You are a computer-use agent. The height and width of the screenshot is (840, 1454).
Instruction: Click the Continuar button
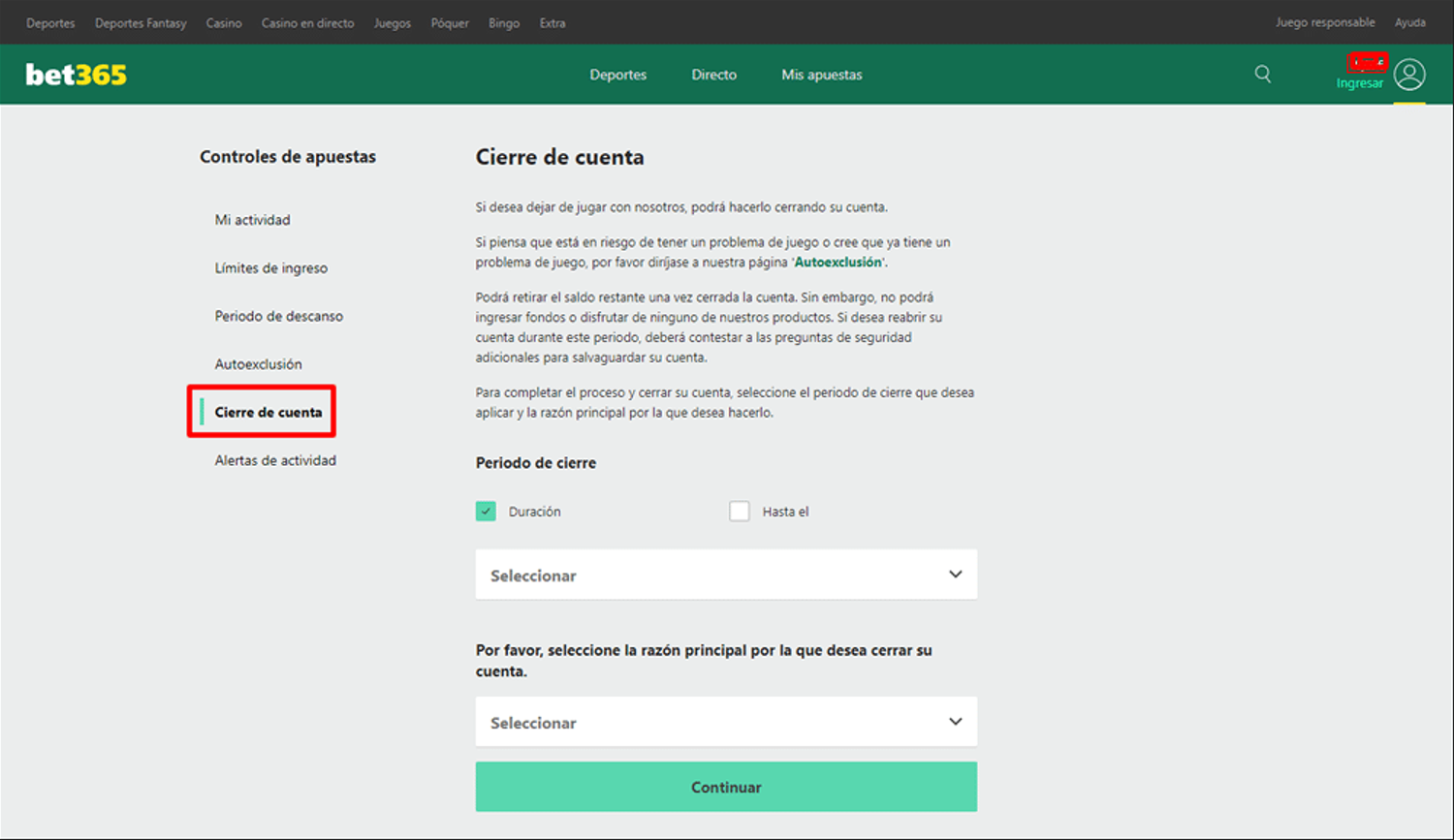(x=726, y=787)
